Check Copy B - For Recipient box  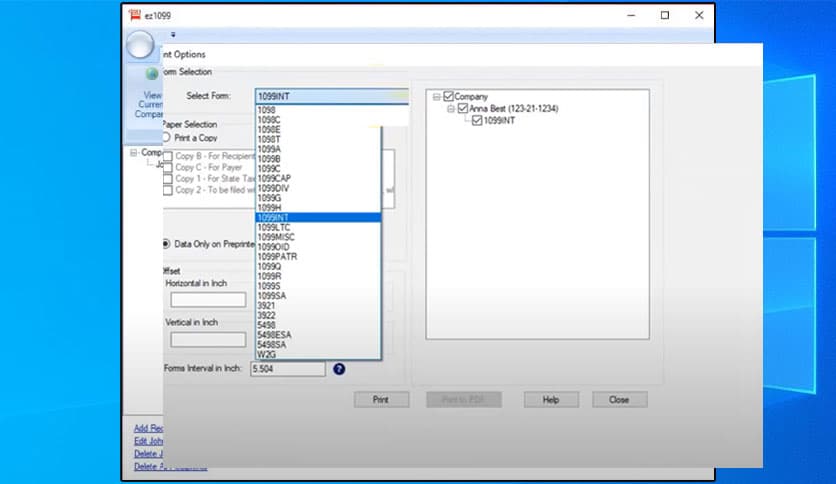click(x=168, y=156)
